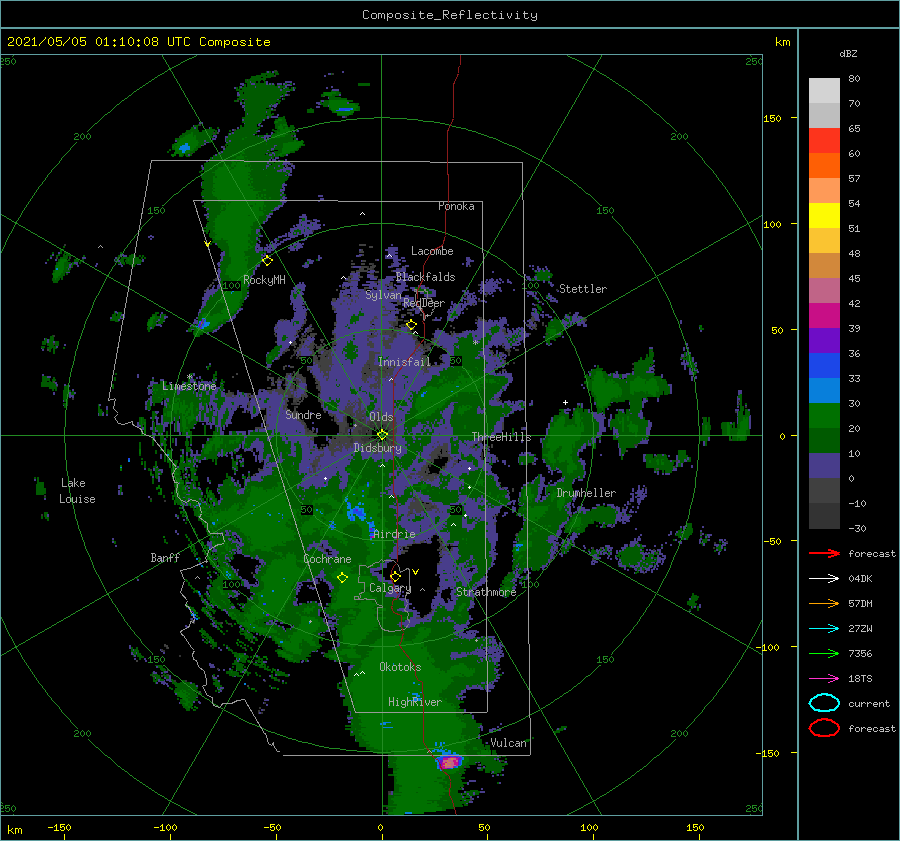The height and width of the screenshot is (841, 900).
Task: Click the Vulcan label
Action: [x=509, y=743]
